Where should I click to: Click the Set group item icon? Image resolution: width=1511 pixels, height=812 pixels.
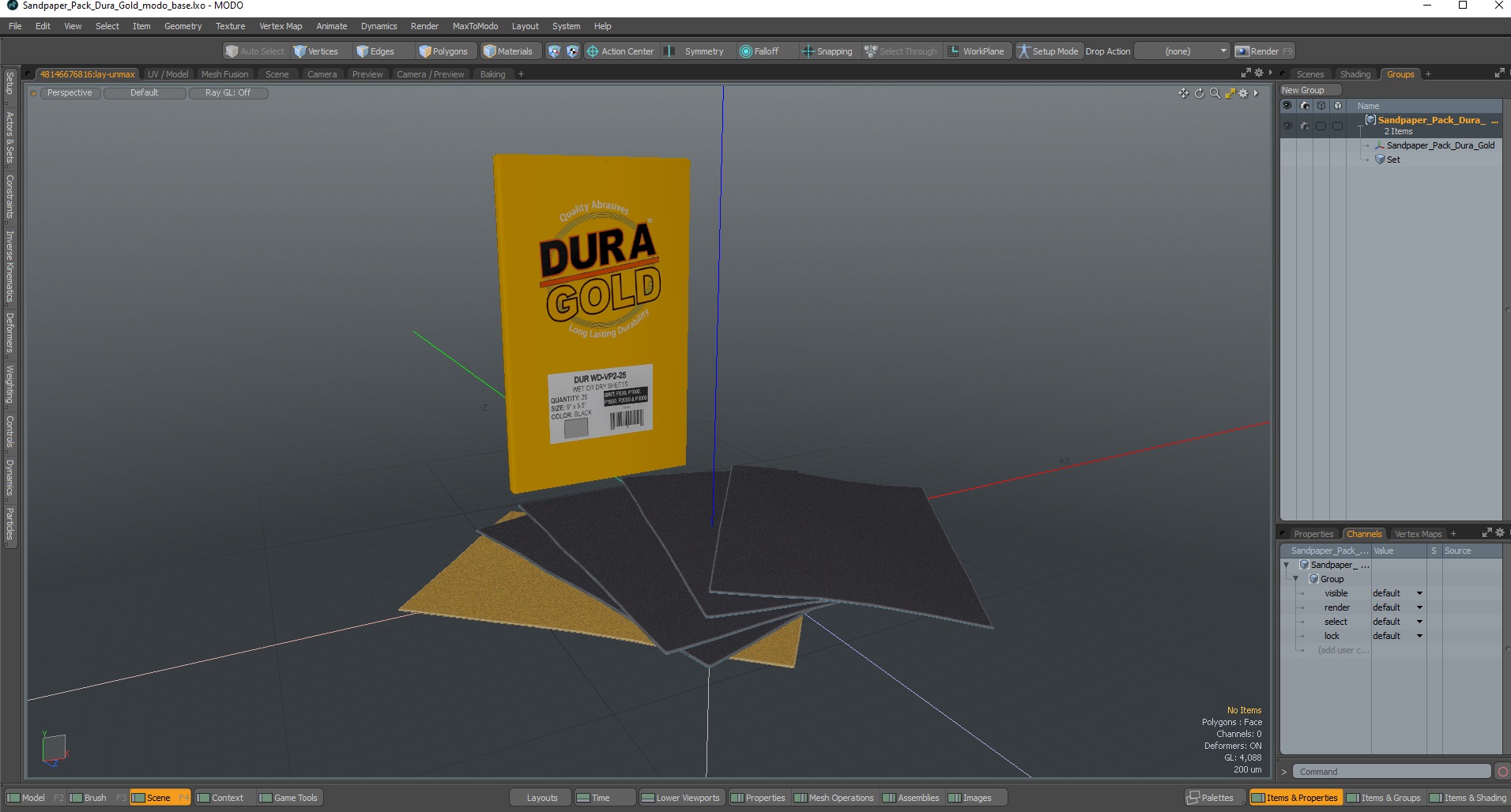pos(1380,160)
